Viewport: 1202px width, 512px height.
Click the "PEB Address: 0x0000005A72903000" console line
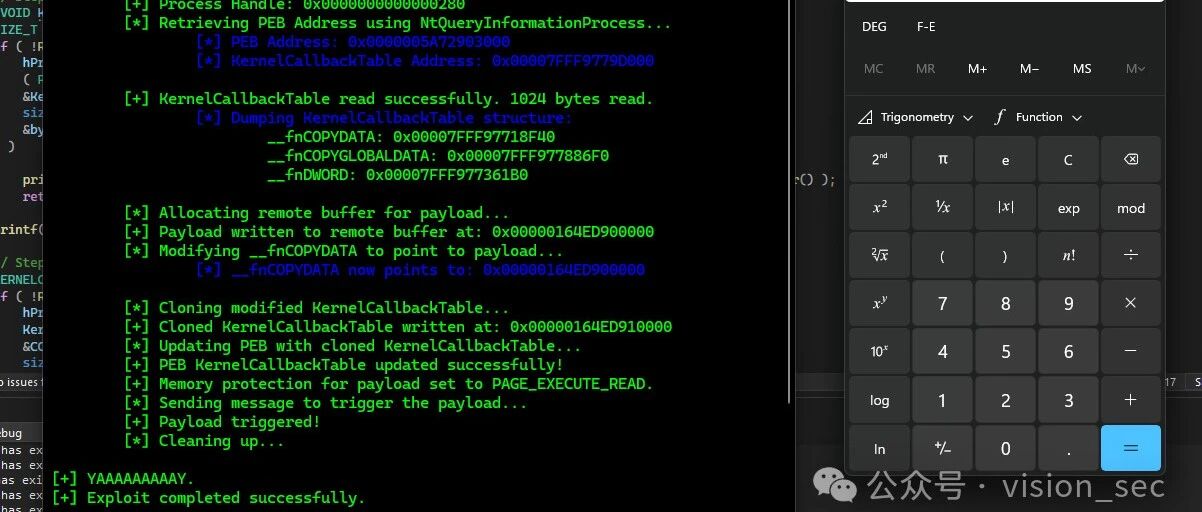[x=353, y=42]
